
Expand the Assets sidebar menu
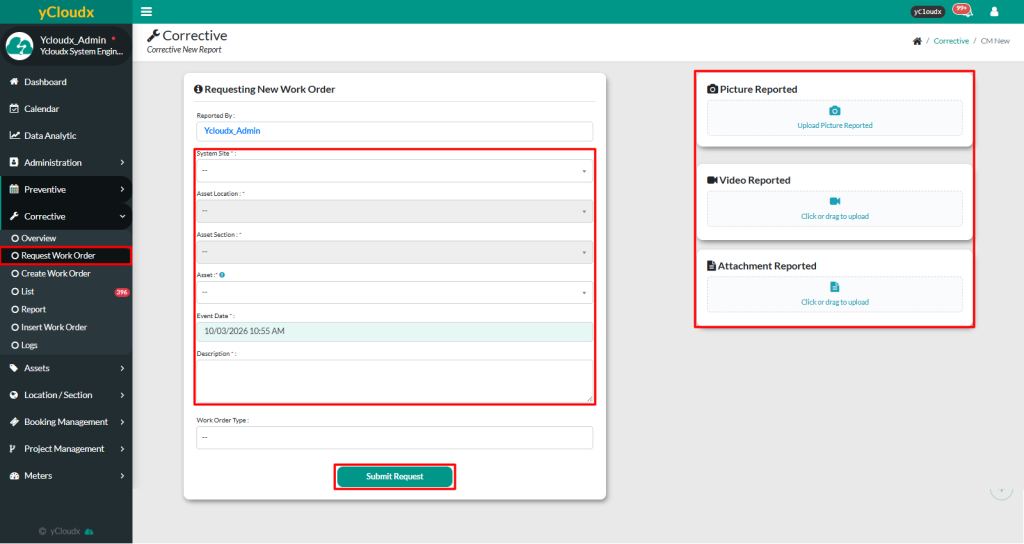pyautogui.click(x=66, y=368)
